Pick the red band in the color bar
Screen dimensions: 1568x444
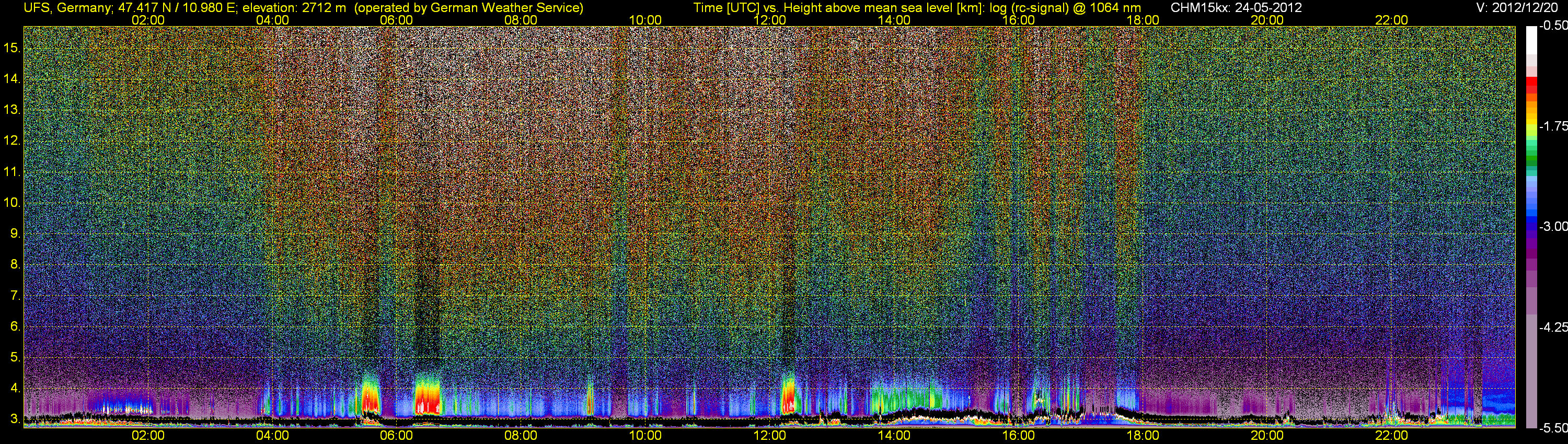click(1531, 85)
